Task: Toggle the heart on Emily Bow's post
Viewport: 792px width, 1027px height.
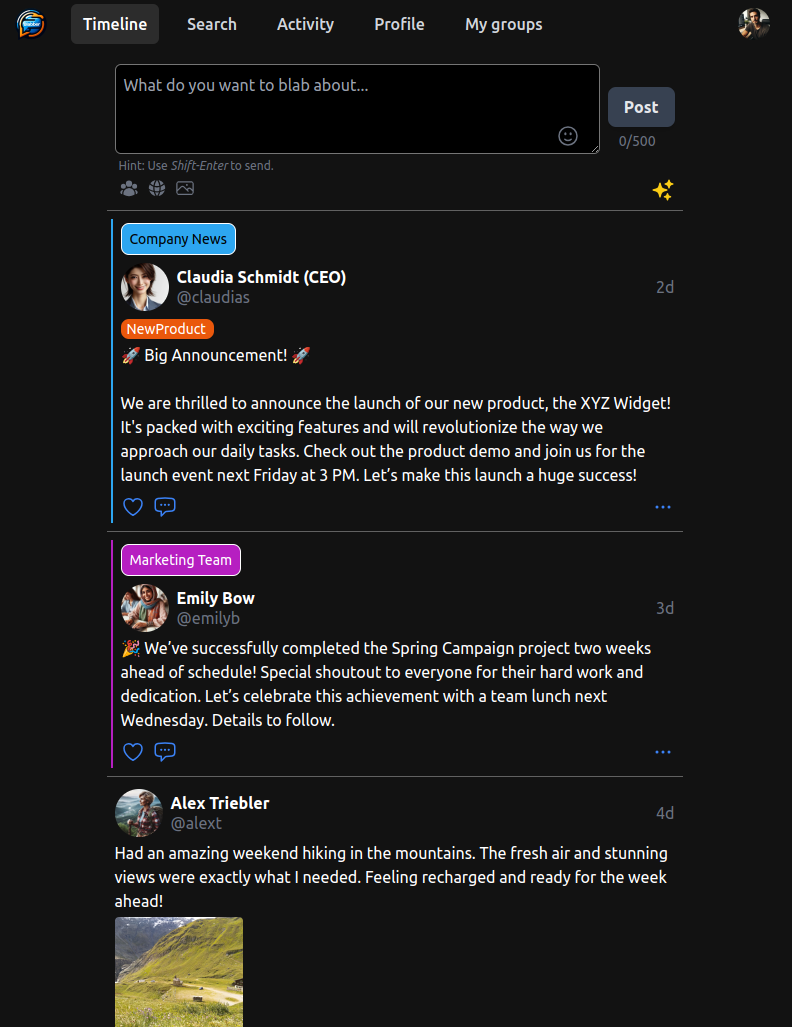Action: click(132, 752)
